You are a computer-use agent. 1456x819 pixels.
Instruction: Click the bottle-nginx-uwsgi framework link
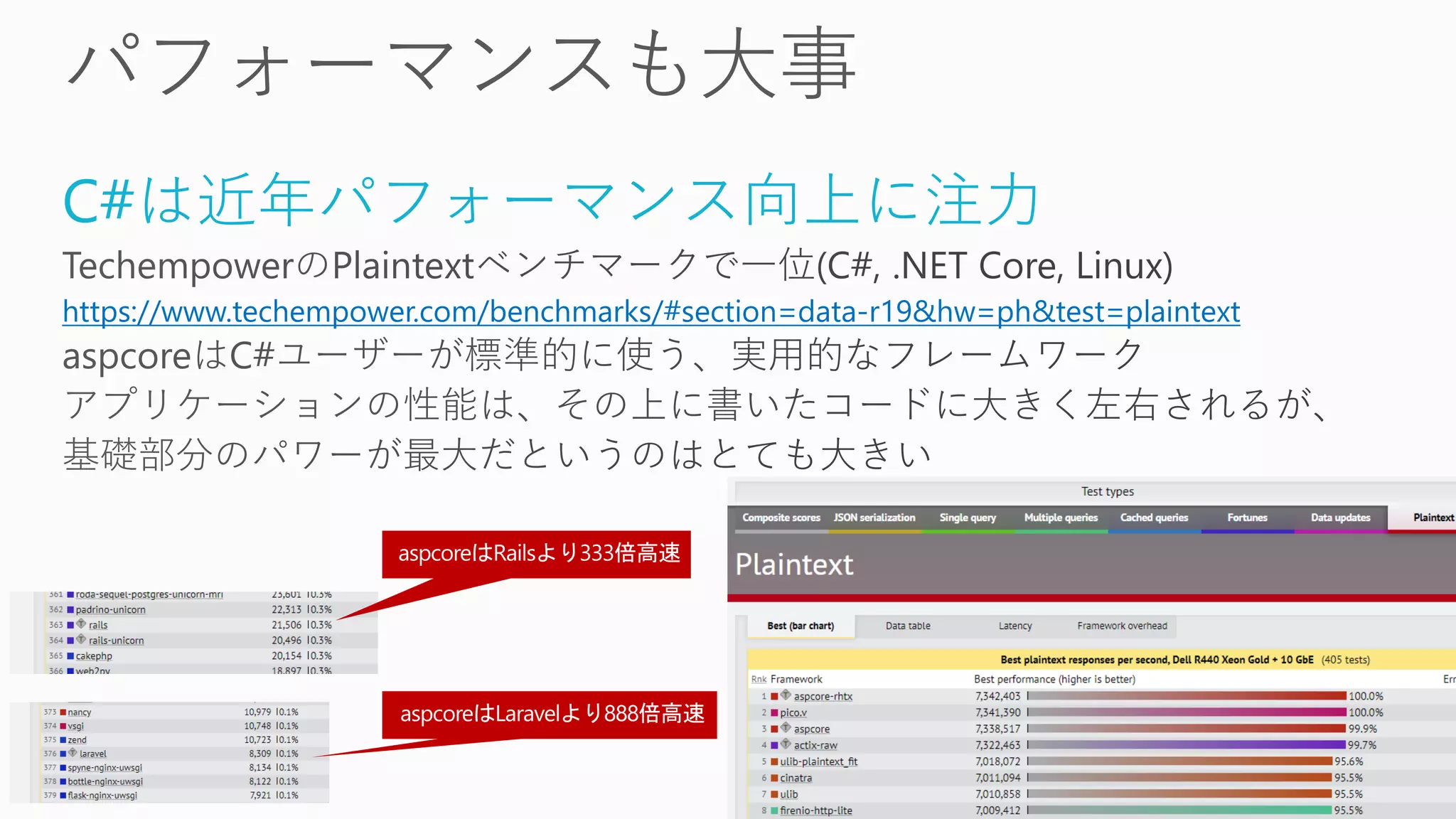[x=105, y=782]
